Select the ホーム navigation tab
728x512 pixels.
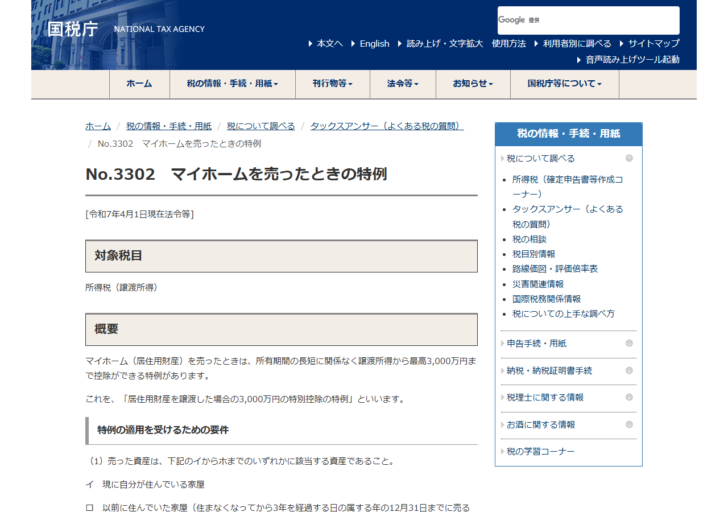pyautogui.click(x=139, y=84)
